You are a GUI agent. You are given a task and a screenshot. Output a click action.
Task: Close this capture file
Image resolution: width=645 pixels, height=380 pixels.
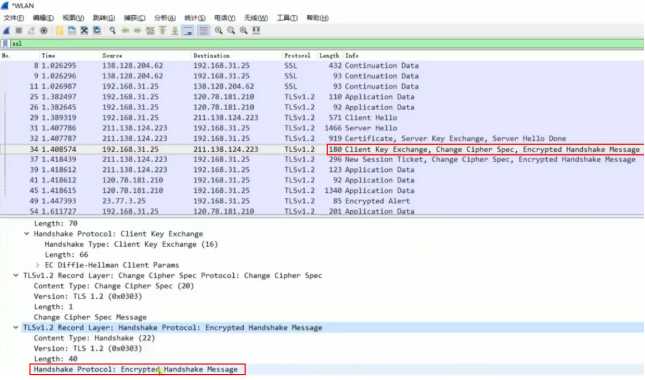point(84,30)
